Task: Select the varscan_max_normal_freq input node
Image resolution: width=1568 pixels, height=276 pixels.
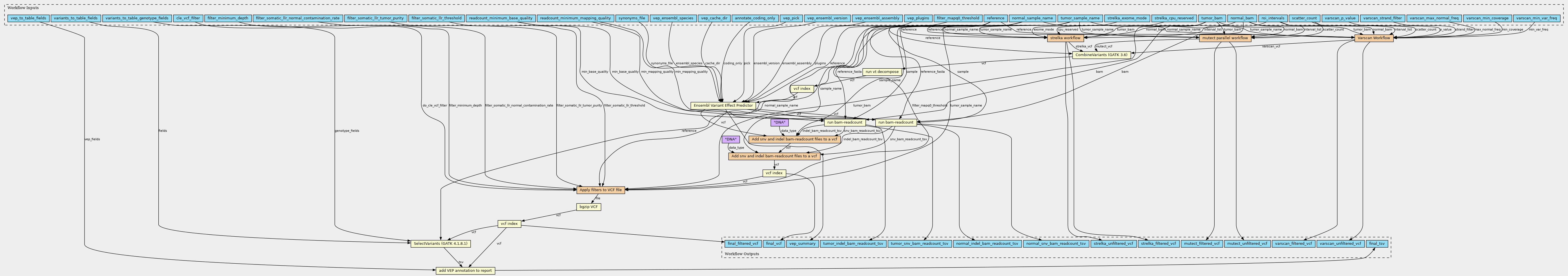Action: pos(1434,18)
